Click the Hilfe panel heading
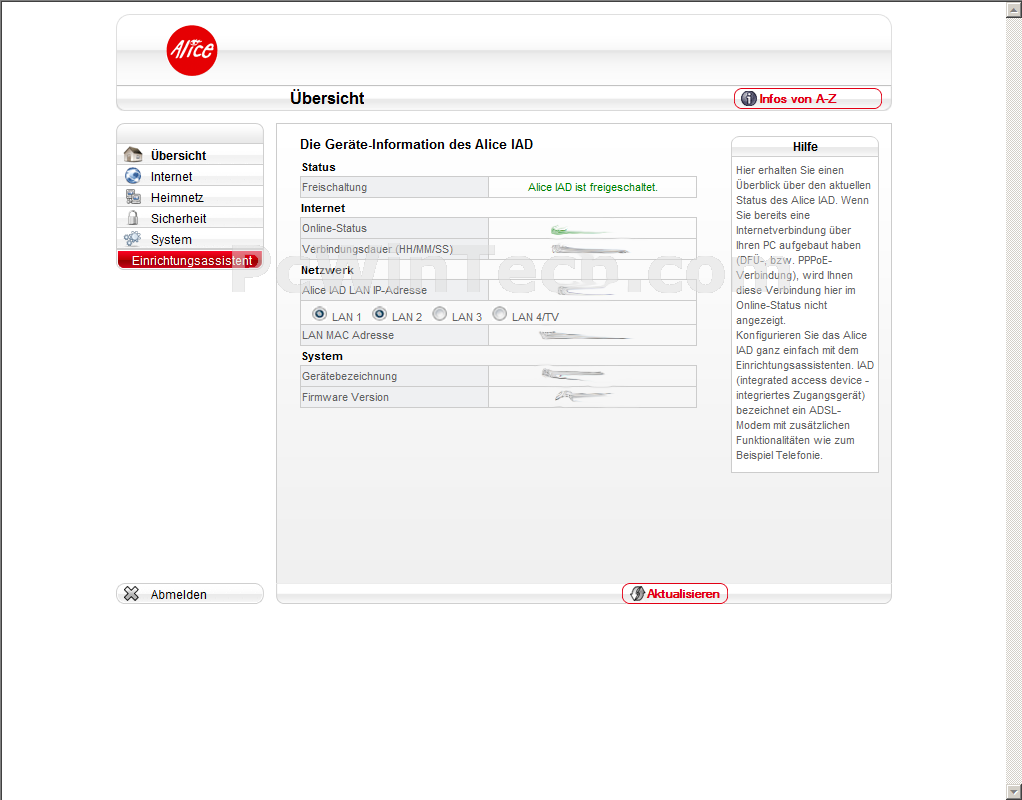This screenshot has height=800, width=1022. [x=805, y=147]
